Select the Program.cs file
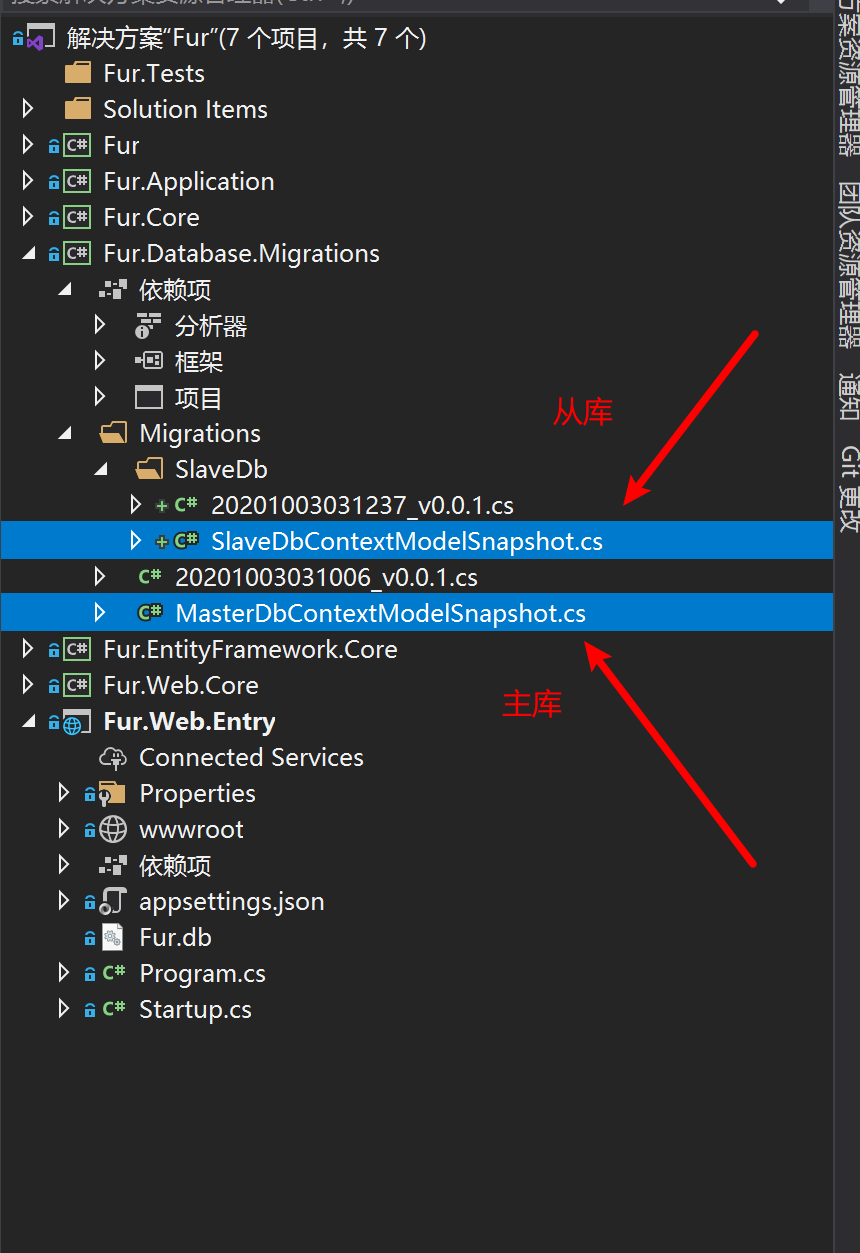The height and width of the screenshot is (1253, 860). (202, 974)
